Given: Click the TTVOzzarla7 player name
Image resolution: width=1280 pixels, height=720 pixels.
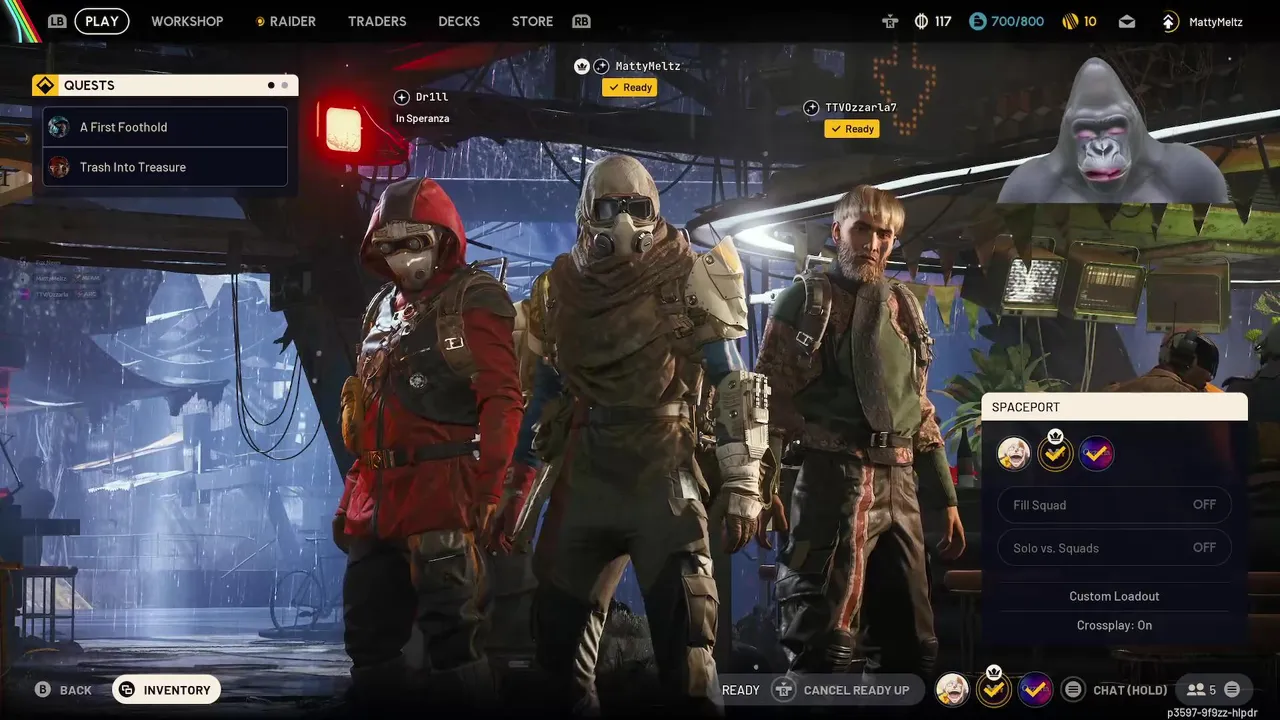Looking at the screenshot, I should tap(861, 108).
